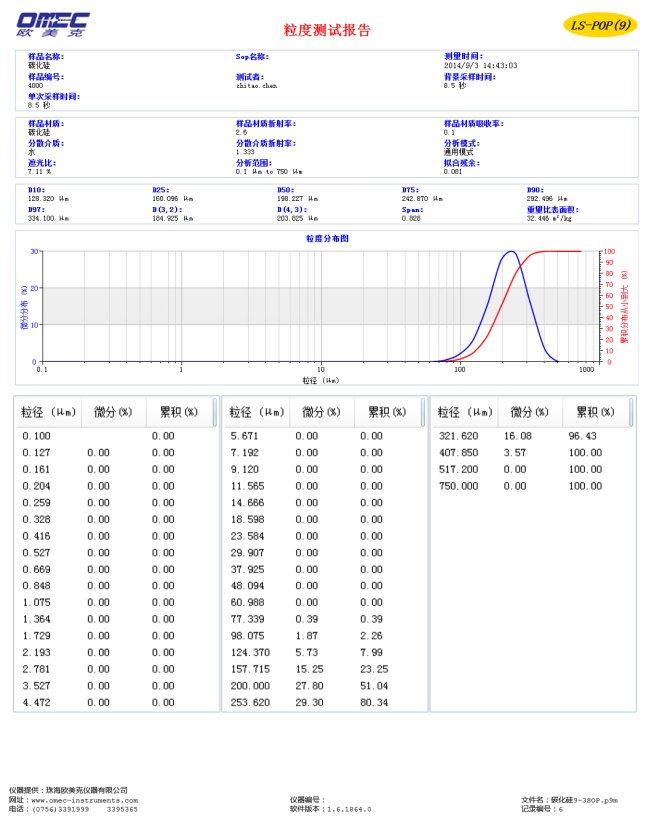The height and width of the screenshot is (822, 649).
Task: Select the row with particle size 321.620
Action: 530,436
